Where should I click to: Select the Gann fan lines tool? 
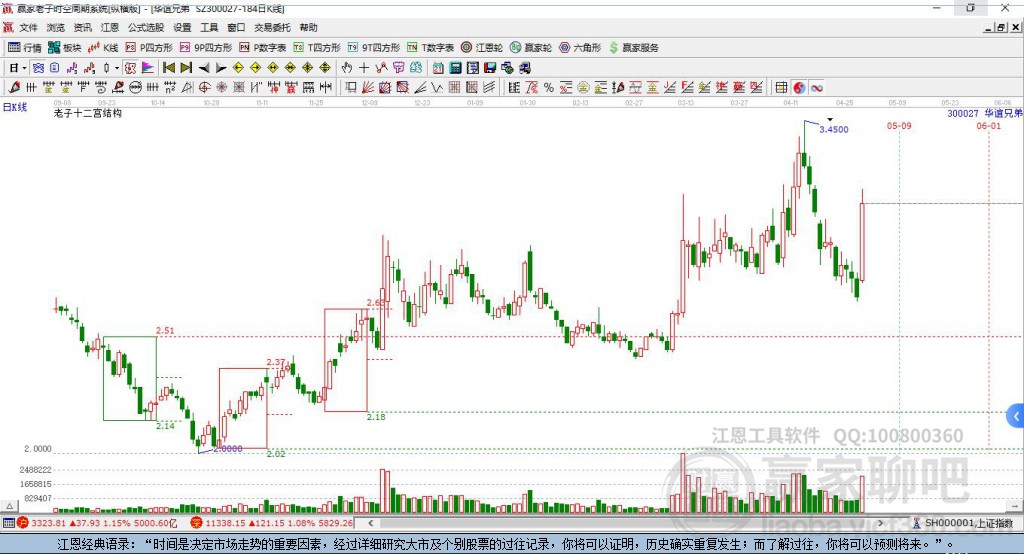tap(368, 88)
